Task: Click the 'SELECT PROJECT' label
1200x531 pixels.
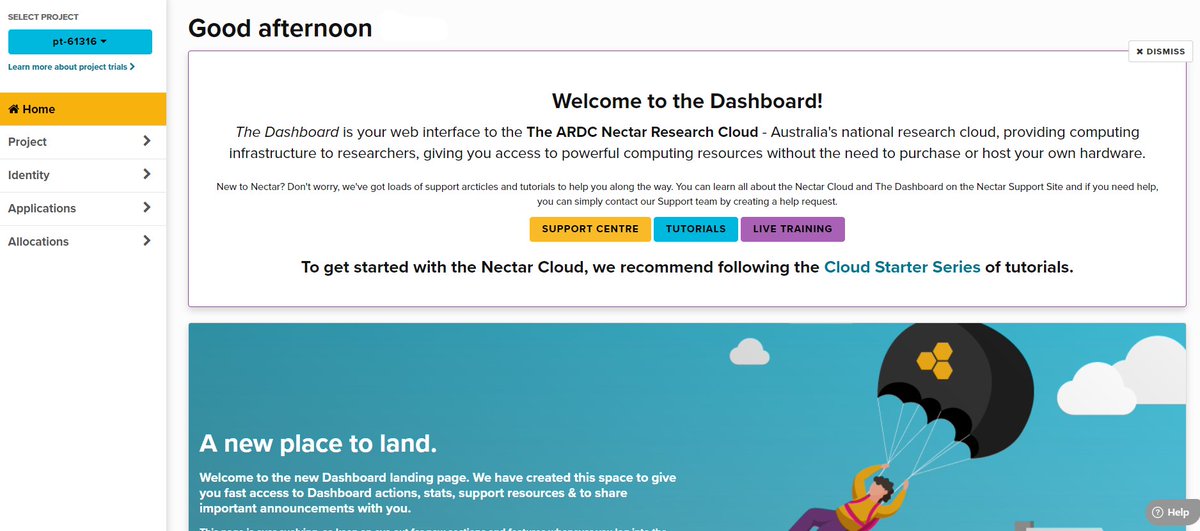Action: 43,17
